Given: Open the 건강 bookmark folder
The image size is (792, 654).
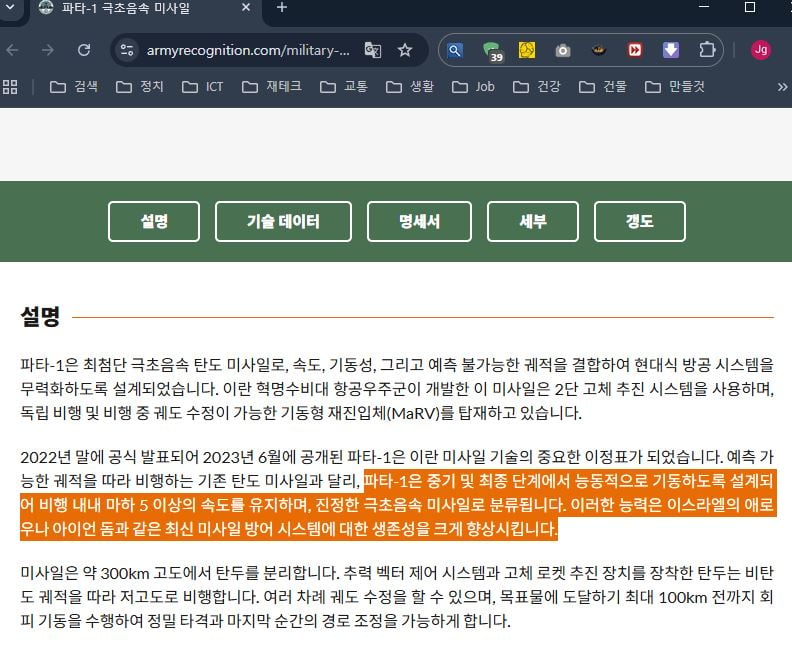Looking at the screenshot, I should 536,87.
